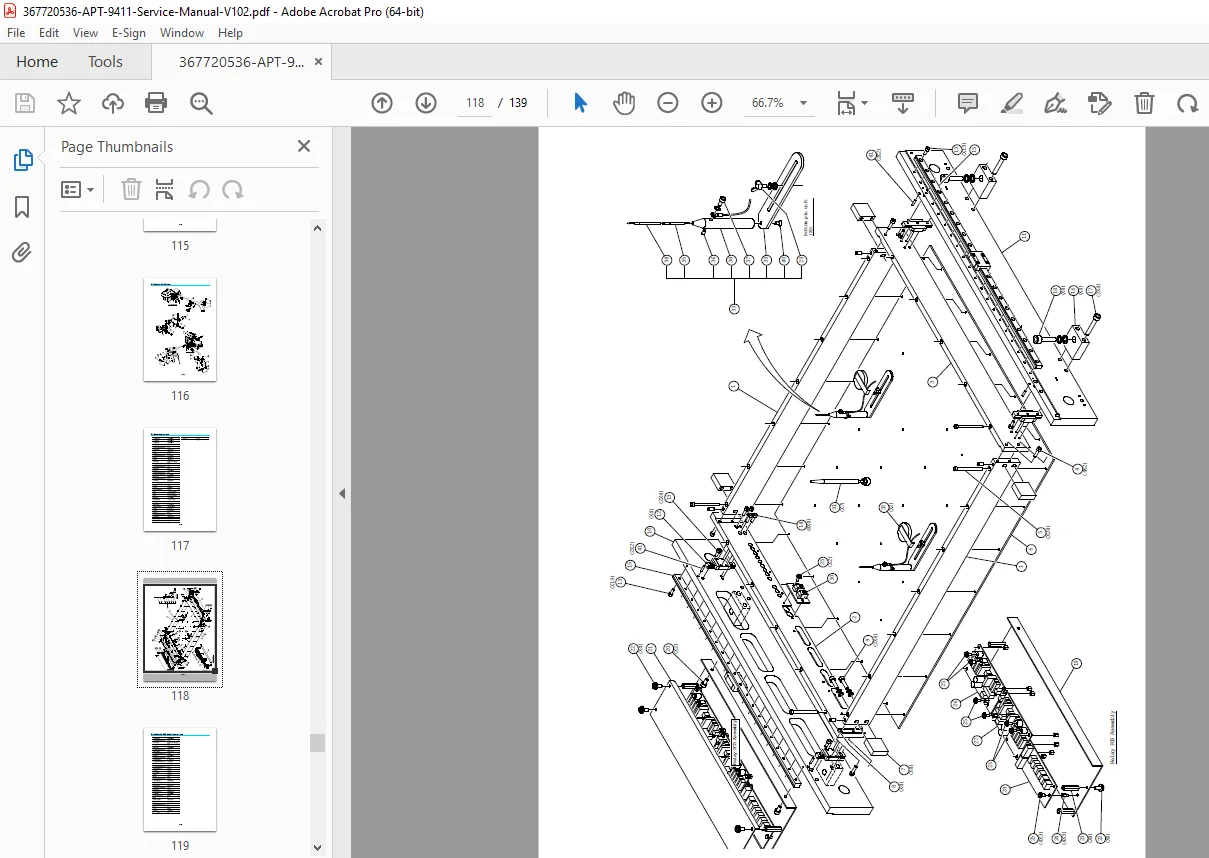This screenshot has width=1209, height=858.
Task: Open the Sign document pen tool
Action: pos(1055,103)
